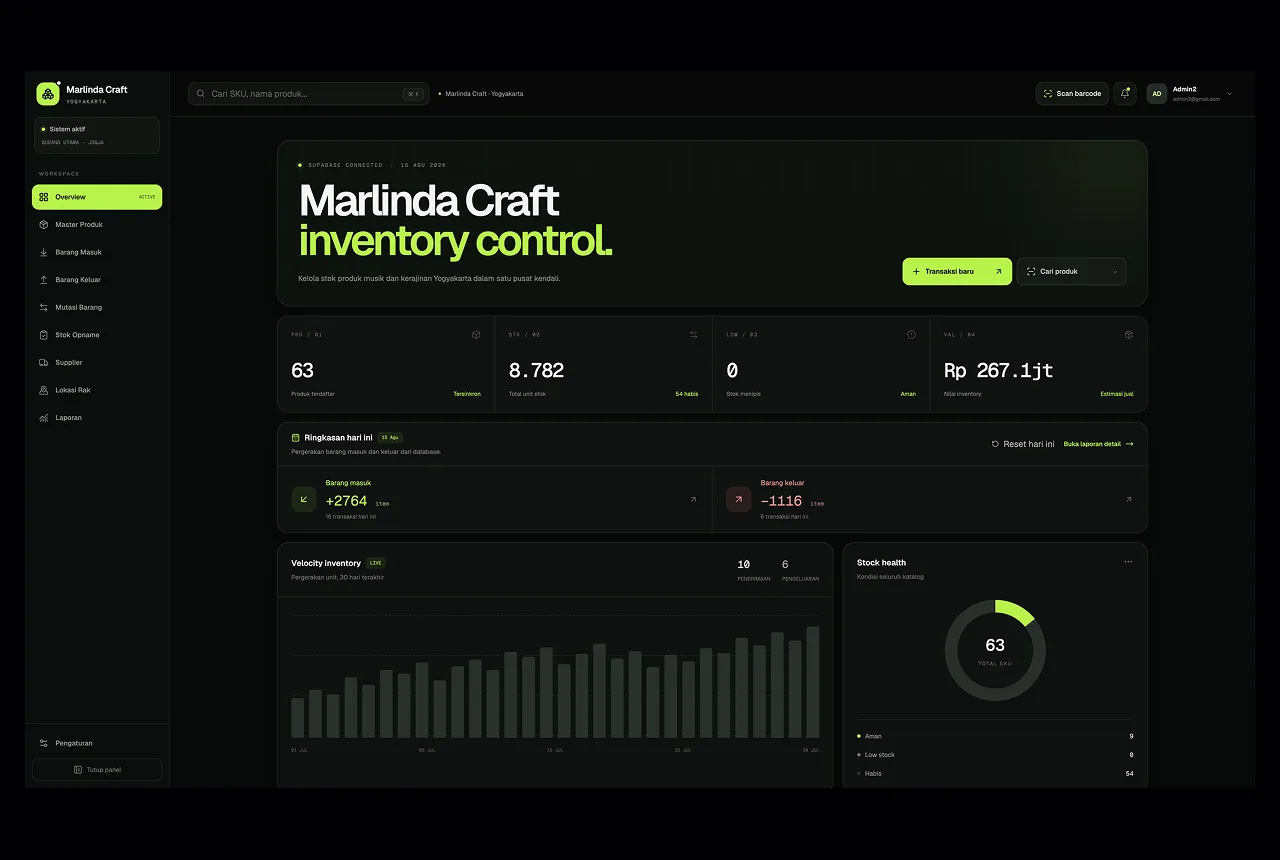Viewport: 1280px width, 860px height.
Task: Click the Low stock legend row
Action: pos(995,755)
